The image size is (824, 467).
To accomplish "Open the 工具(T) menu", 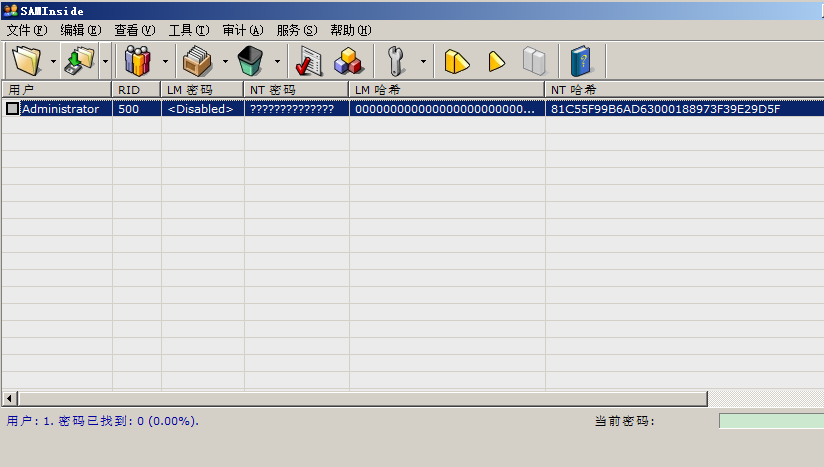I will 189,30.
